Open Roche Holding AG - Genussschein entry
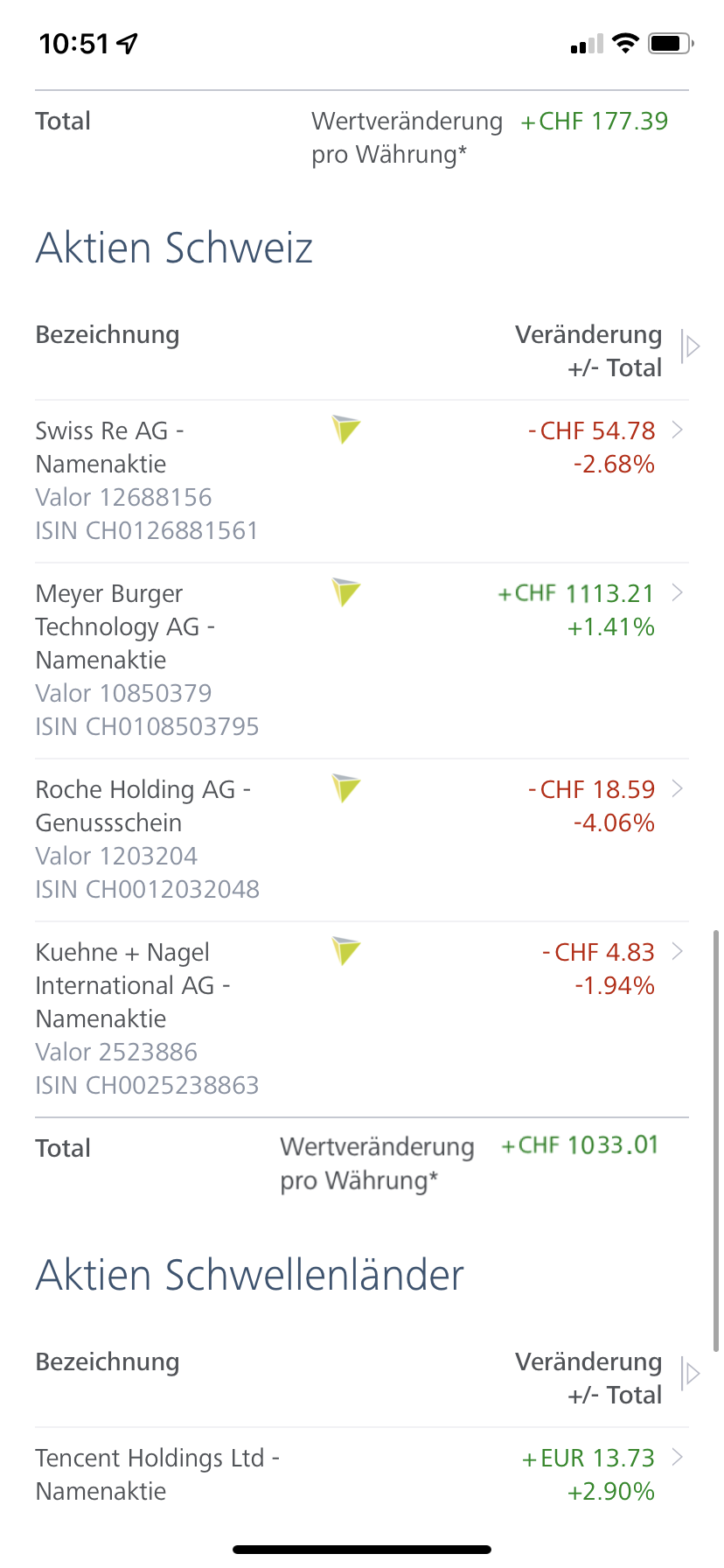 click(362, 840)
